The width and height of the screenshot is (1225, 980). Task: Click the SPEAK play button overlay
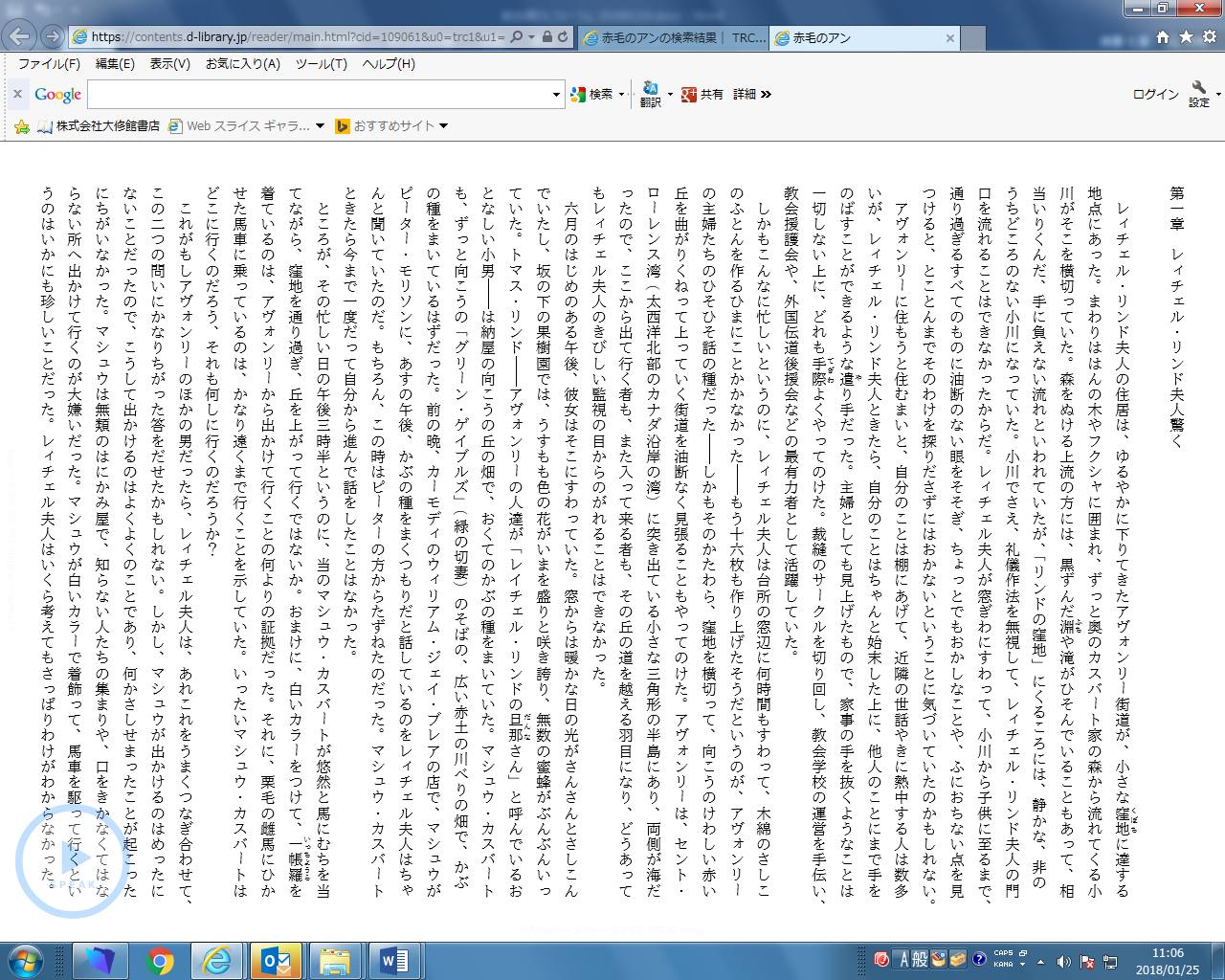[x=72, y=861]
